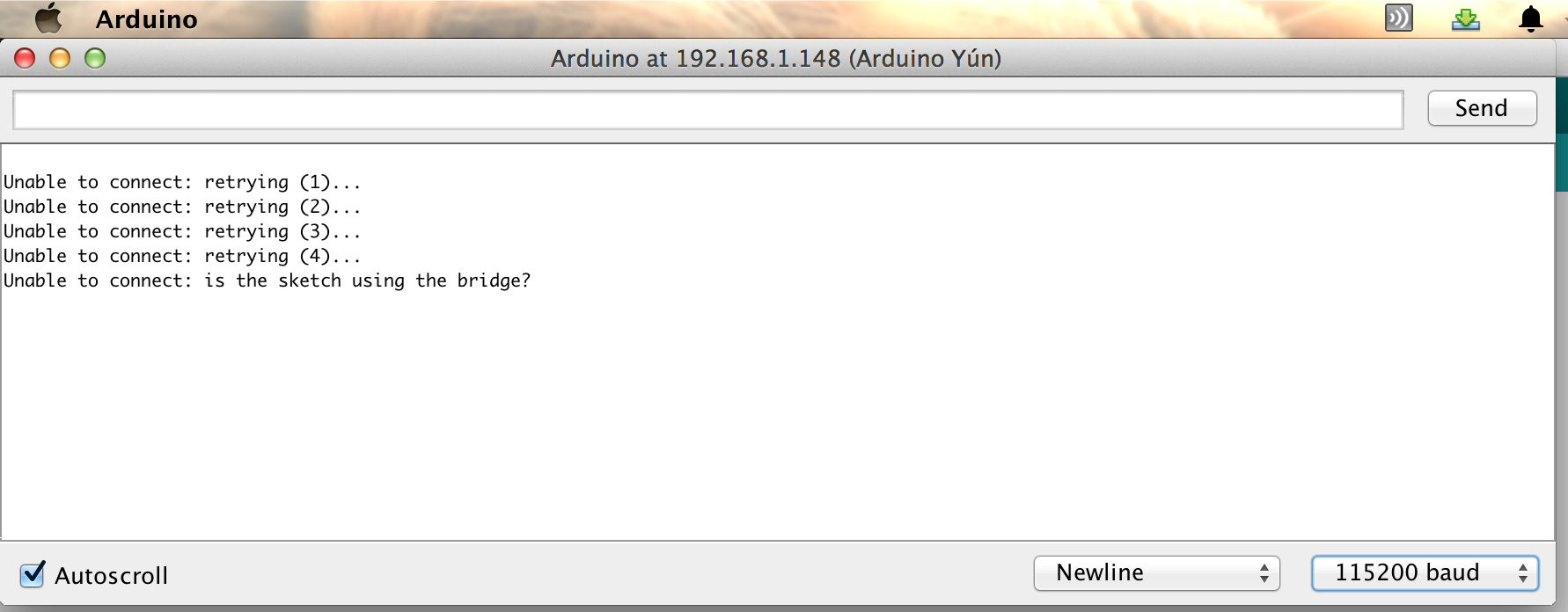Image resolution: width=1568 pixels, height=612 pixels.
Task: Click the 'retrying (1)...' output line
Action: 182,182
